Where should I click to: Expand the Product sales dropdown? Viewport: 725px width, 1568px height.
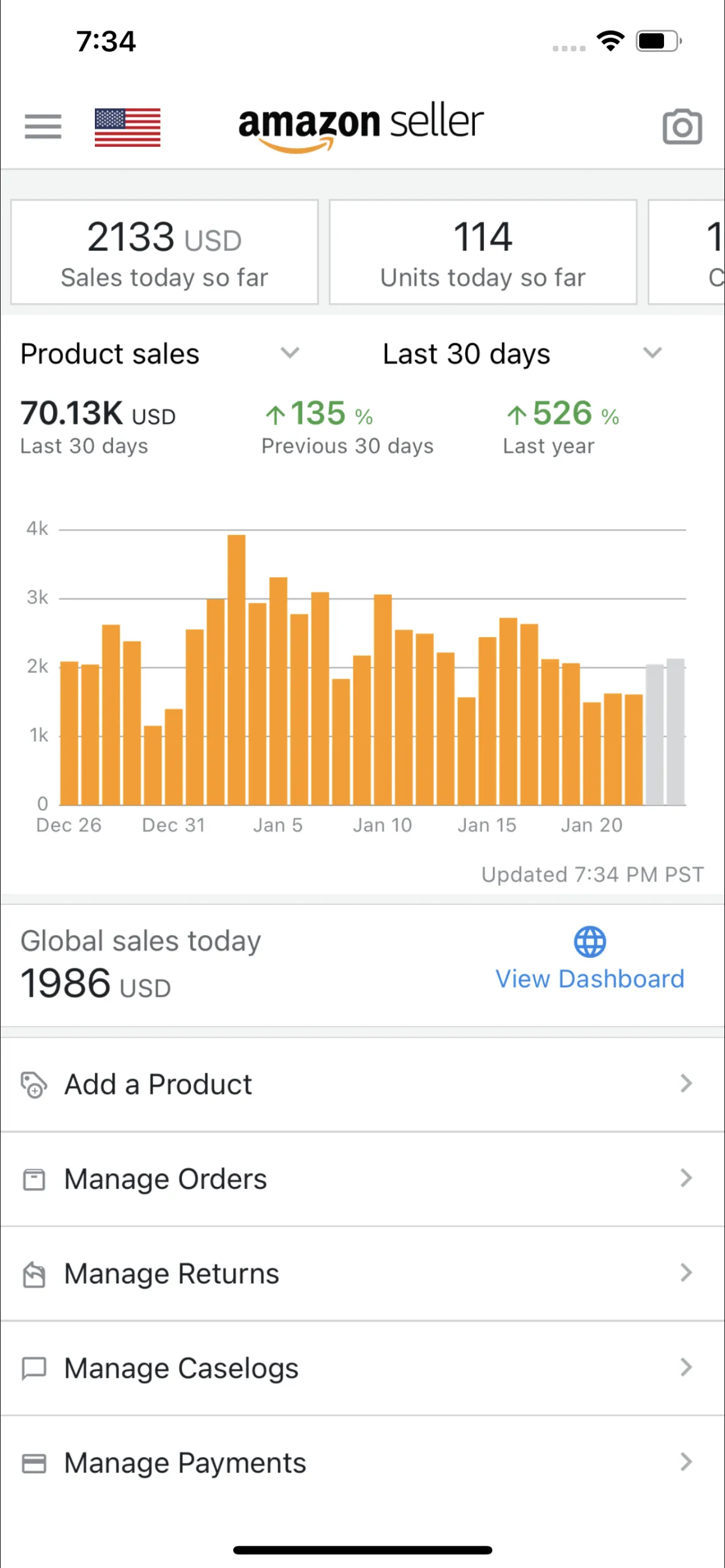290,353
